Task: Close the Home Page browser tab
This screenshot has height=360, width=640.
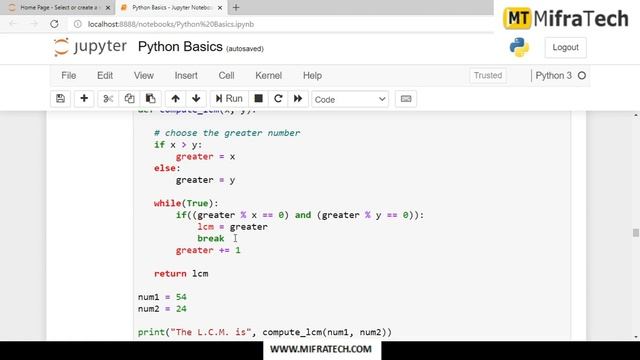Action: click(108, 8)
